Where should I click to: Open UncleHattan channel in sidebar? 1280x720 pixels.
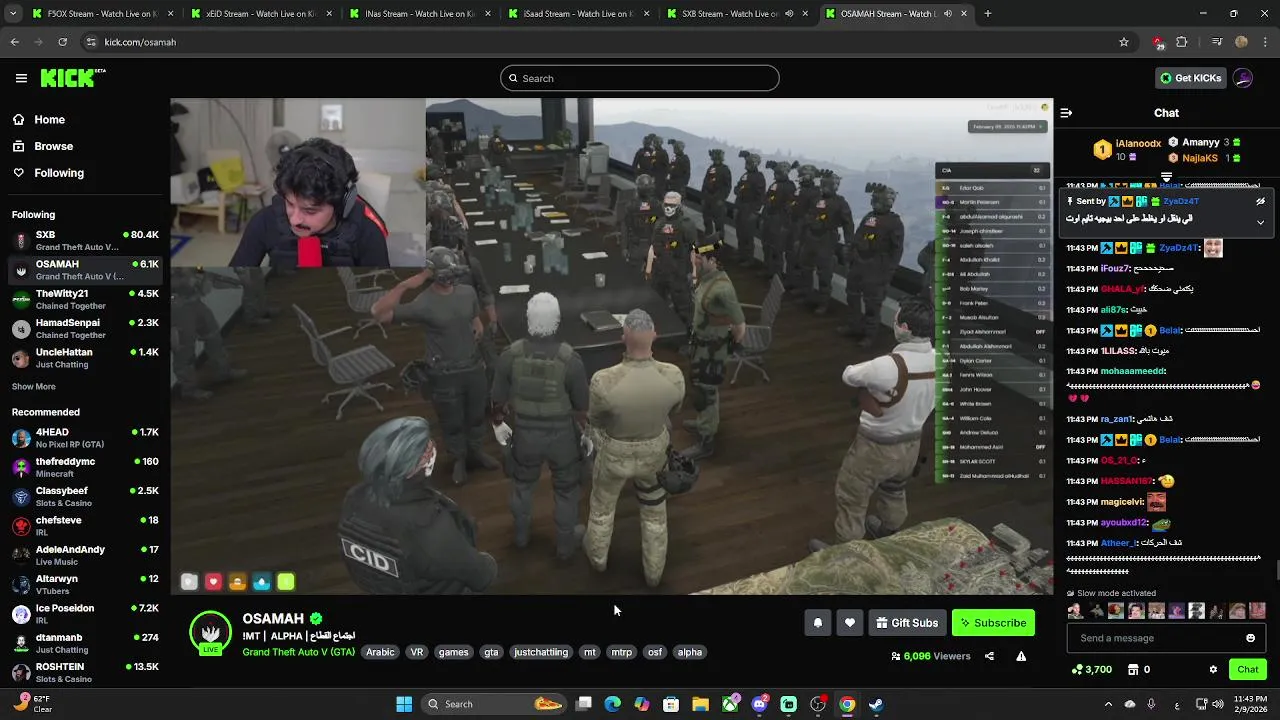(85, 358)
